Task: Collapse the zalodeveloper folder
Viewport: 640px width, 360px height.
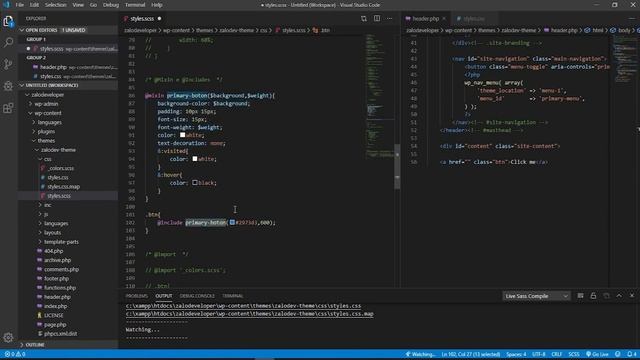Action: 48,95
